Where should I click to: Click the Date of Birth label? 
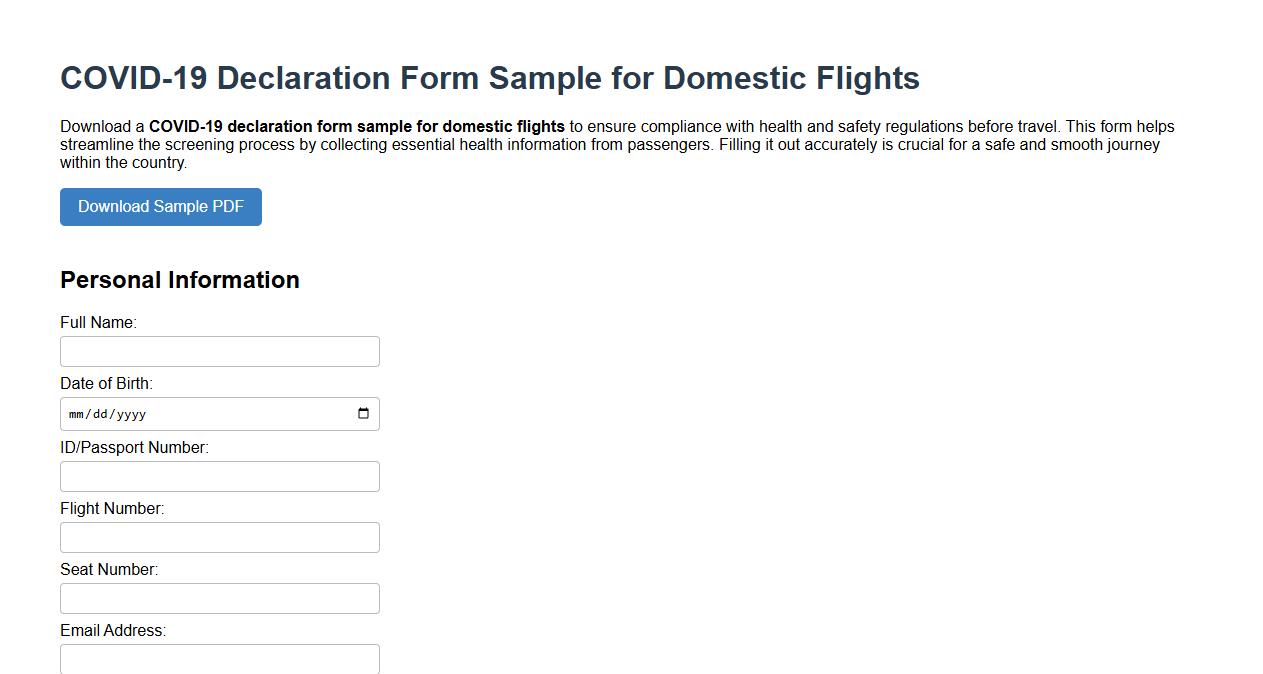coord(105,383)
